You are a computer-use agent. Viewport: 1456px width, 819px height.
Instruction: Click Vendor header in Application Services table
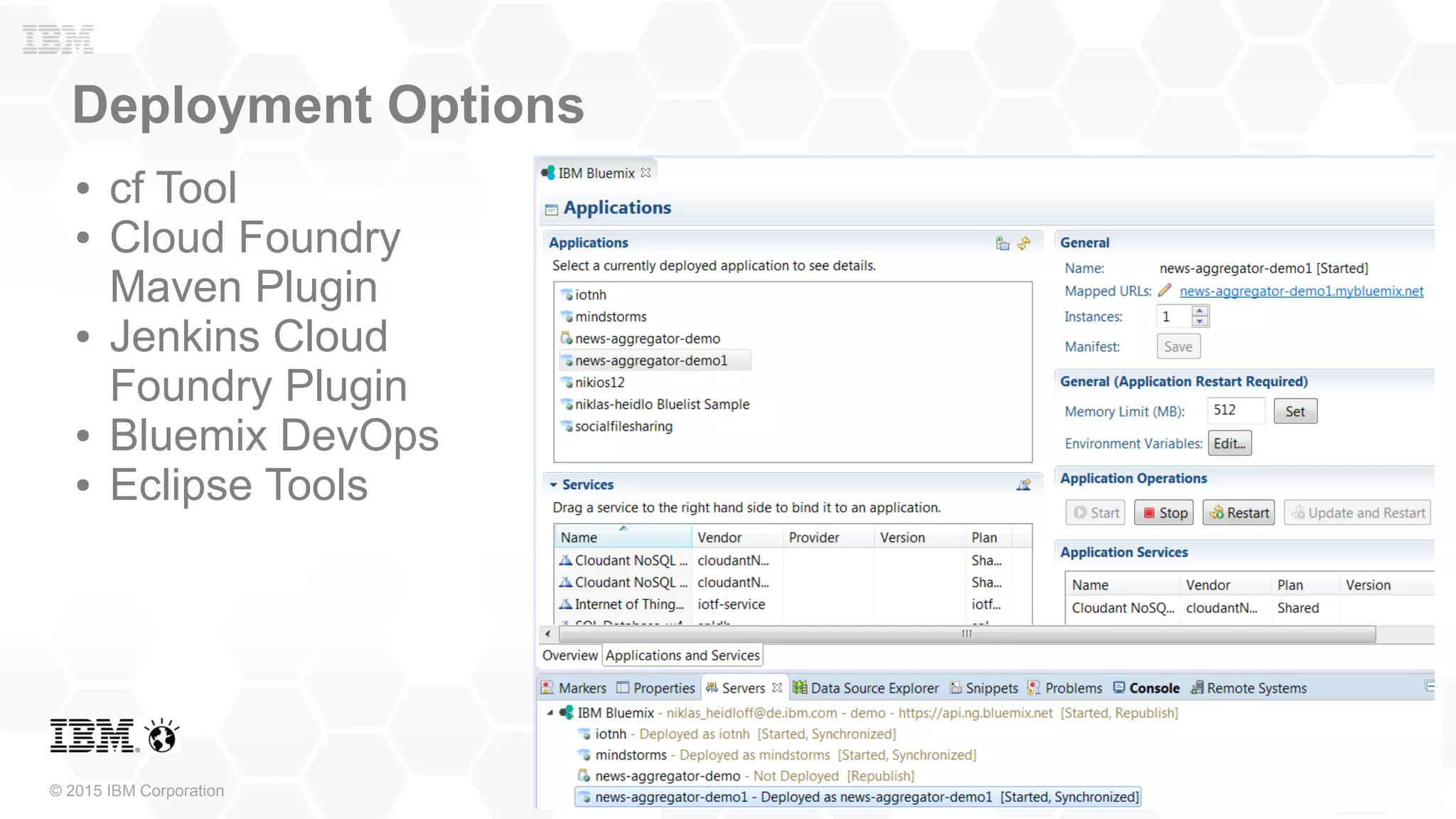pos(1226,585)
